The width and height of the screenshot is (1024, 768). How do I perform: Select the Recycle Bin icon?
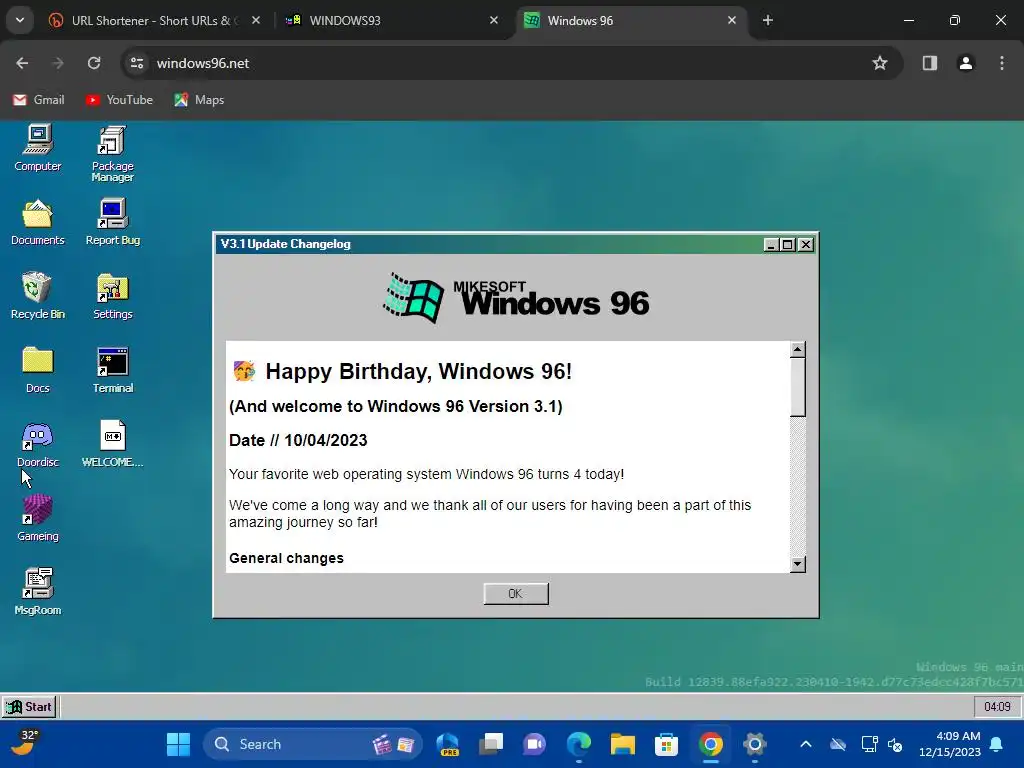38,296
